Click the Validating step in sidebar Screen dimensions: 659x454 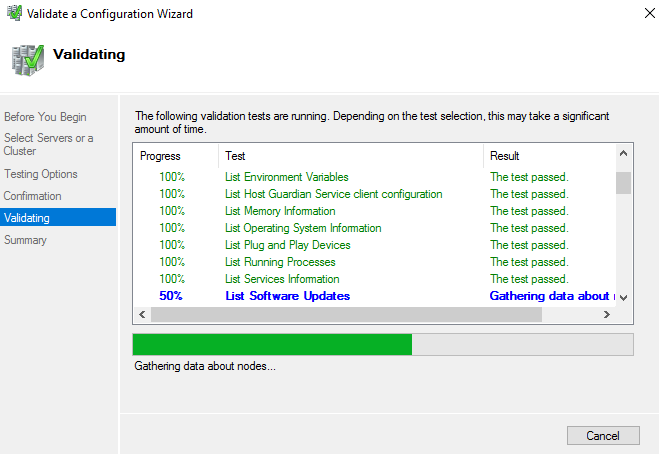tap(27, 218)
